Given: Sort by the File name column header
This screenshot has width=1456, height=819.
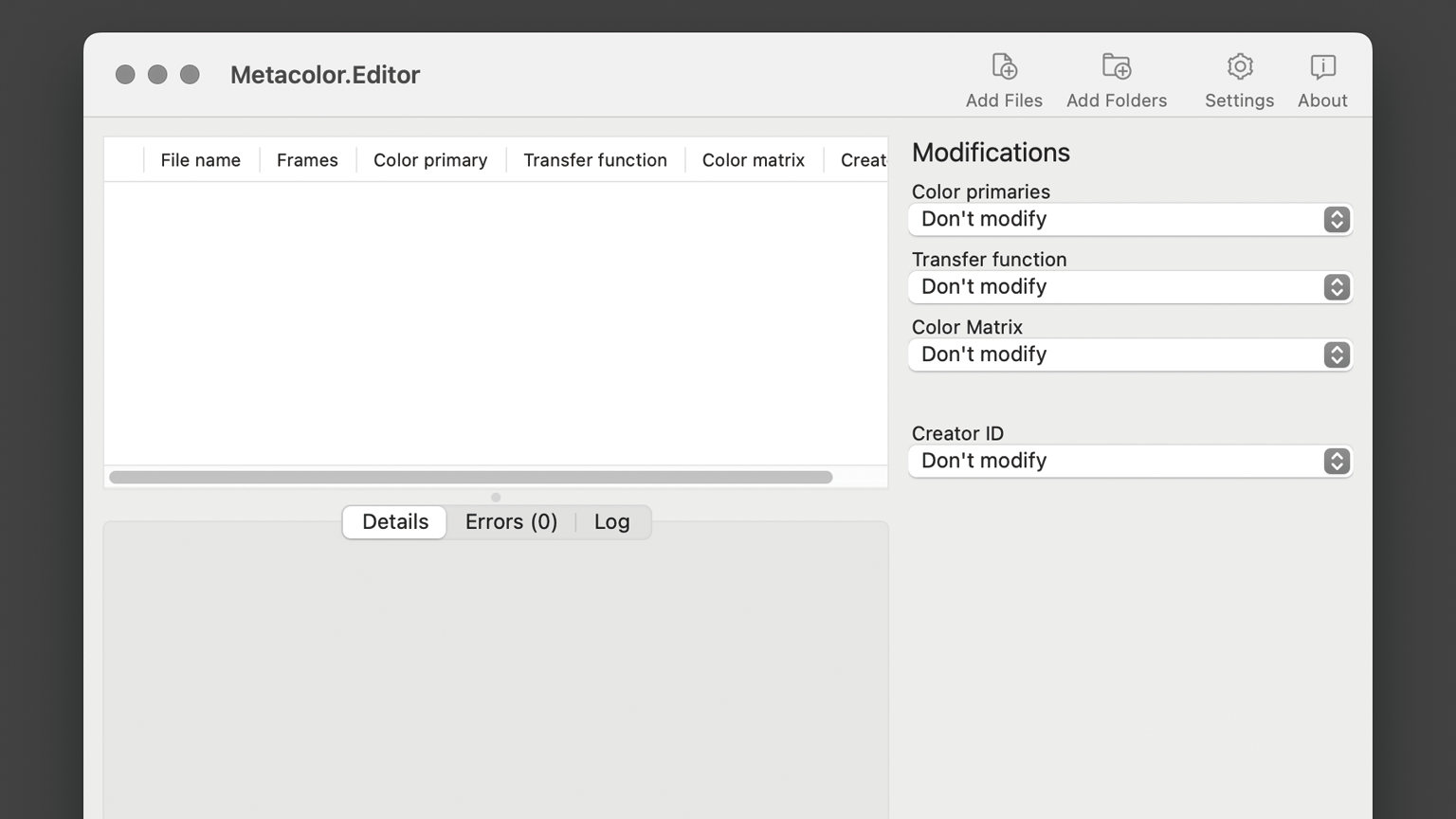Looking at the screenshot, I should pyautogui.click(x=200, y=160).
